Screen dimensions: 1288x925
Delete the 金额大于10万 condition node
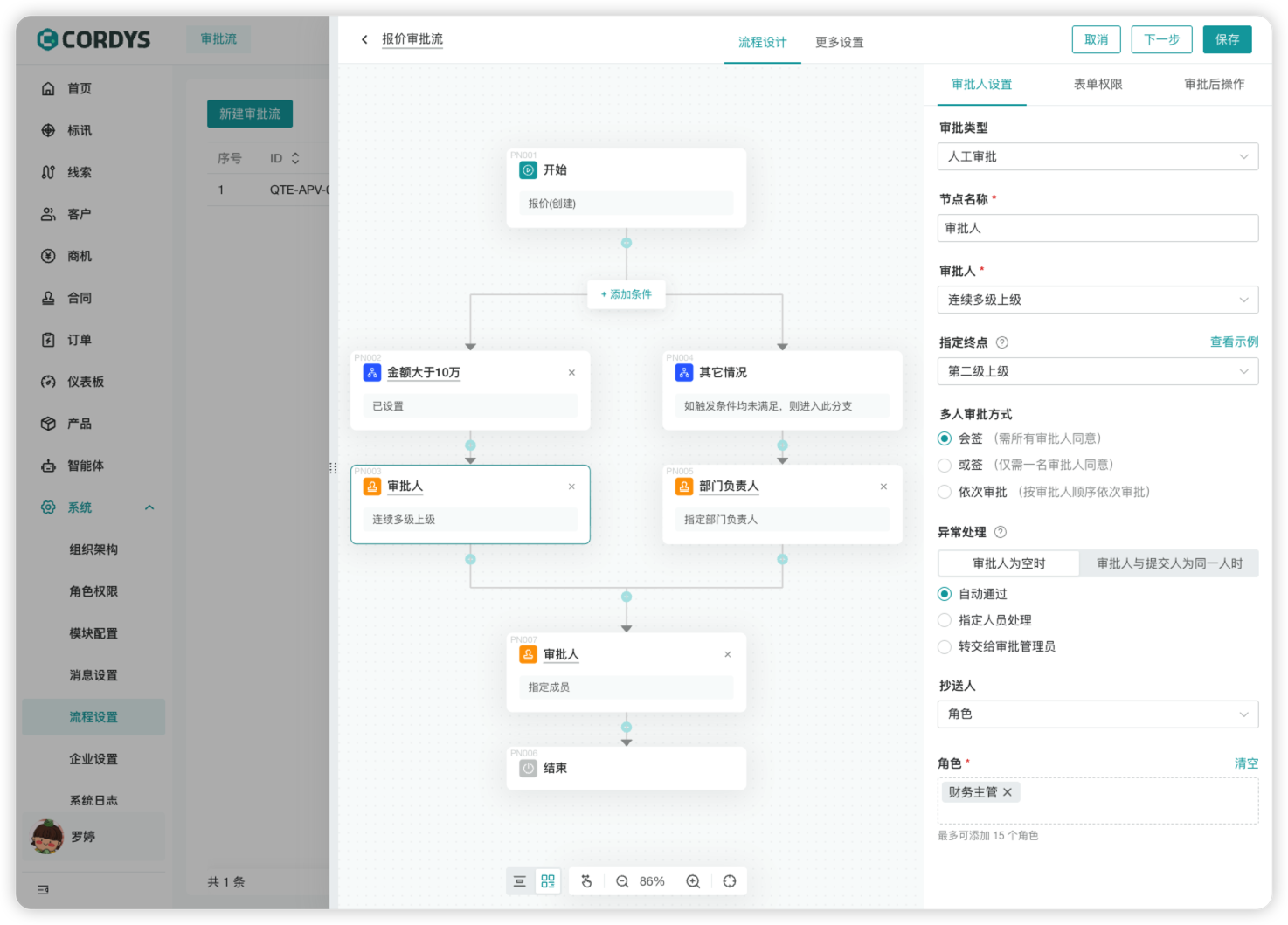point(571,373)
